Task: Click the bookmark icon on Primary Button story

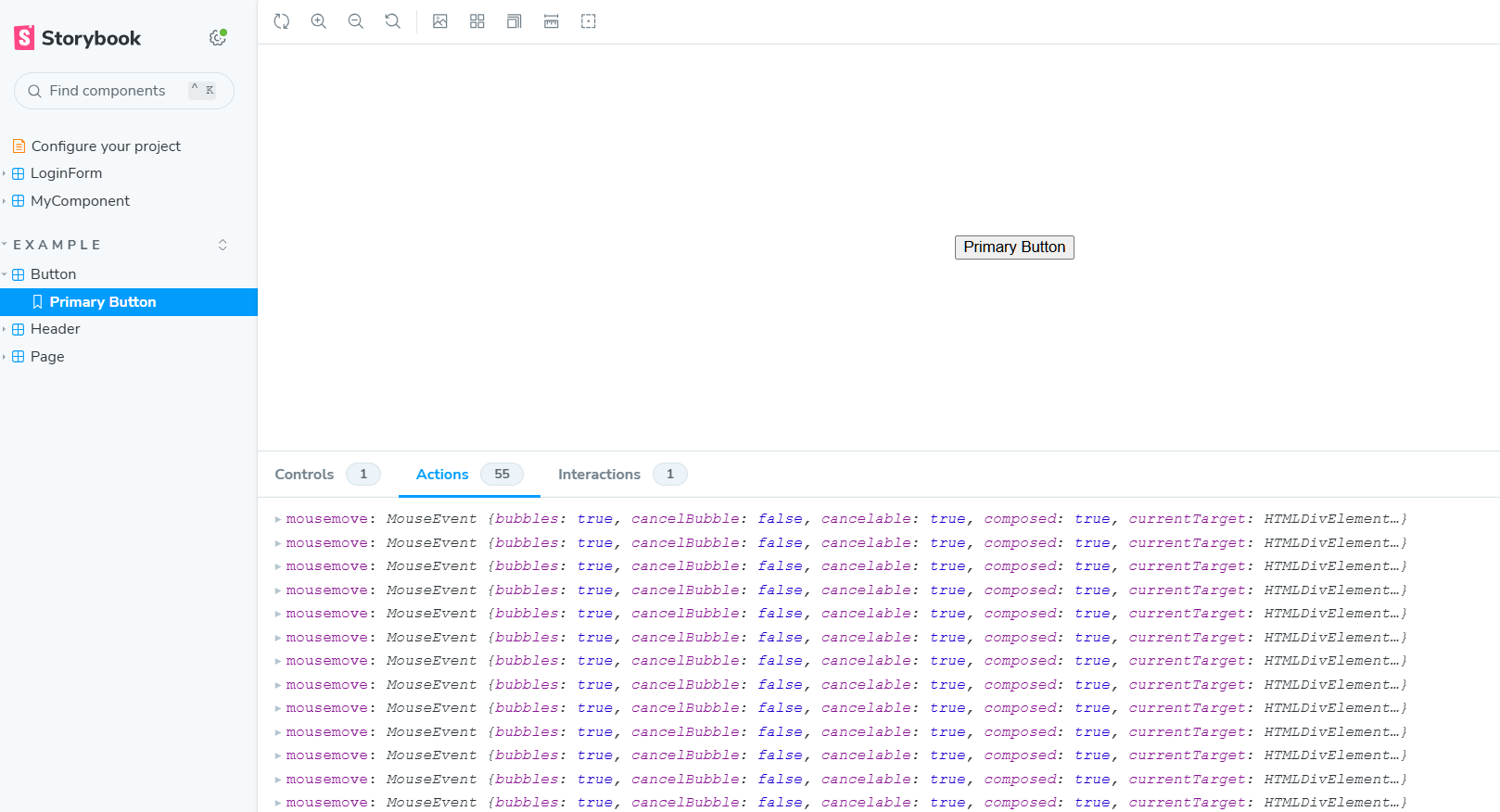Action: [37, 302]
